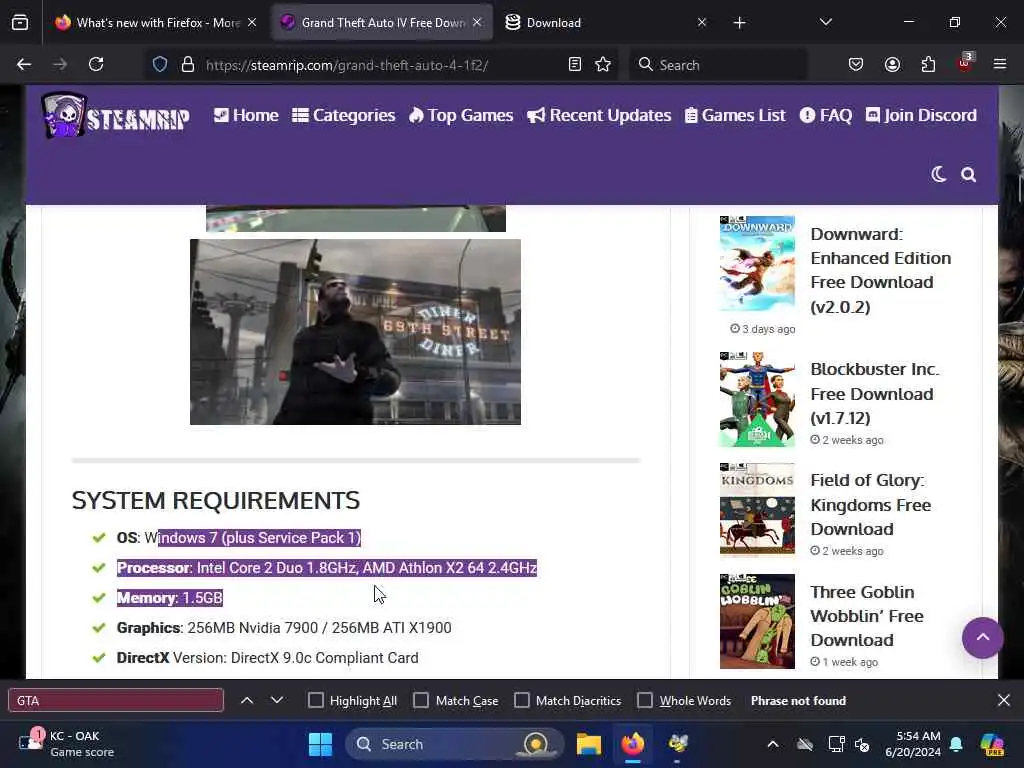Open Field of Glory: Kingdoms link
Image resolution: width=1024 pixels, height=768 pixels.
[x=871, y=504]
